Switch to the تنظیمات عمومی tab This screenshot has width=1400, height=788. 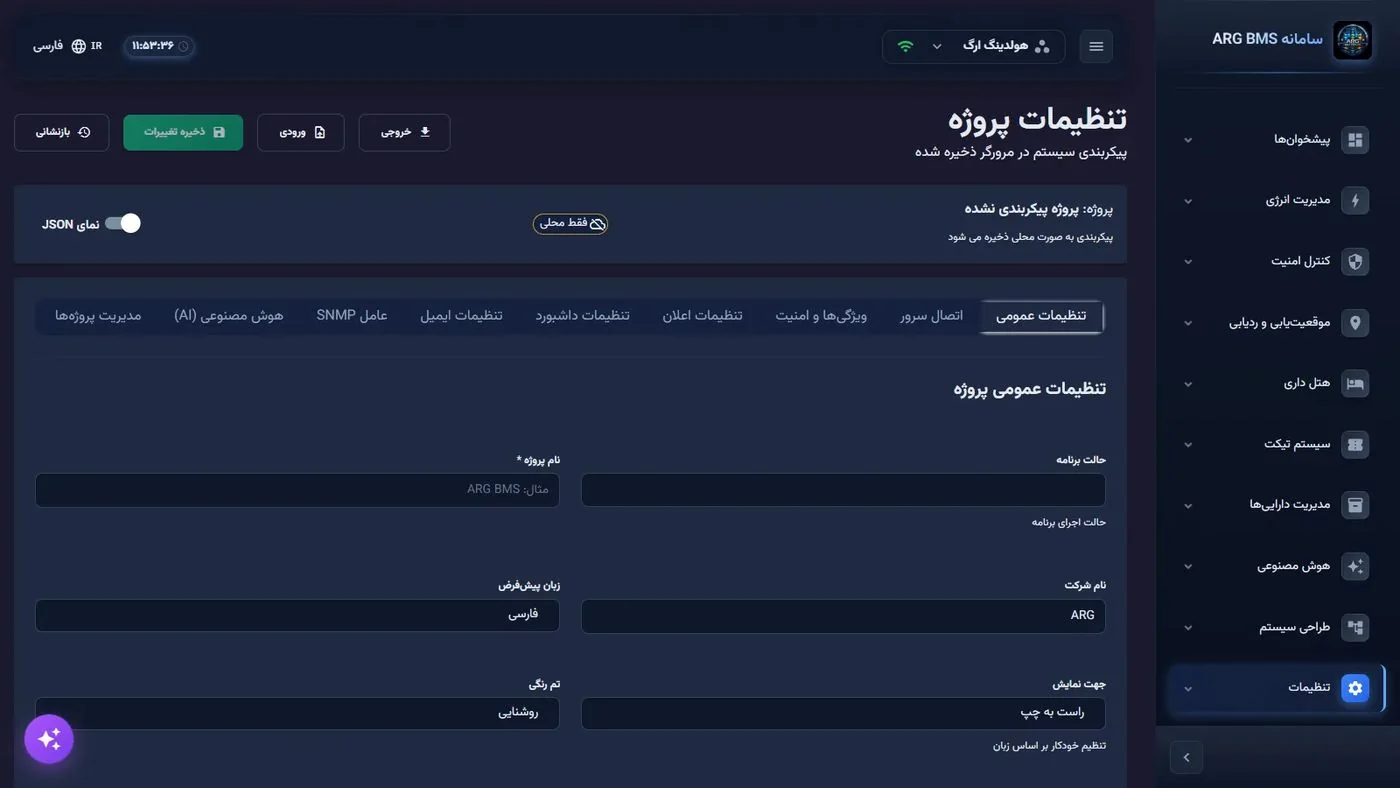click(x=1041, y=316)
